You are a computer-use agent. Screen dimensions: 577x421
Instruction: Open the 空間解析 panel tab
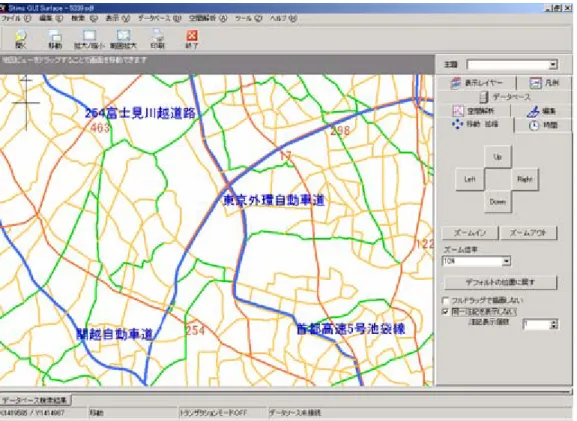point(474,111)
